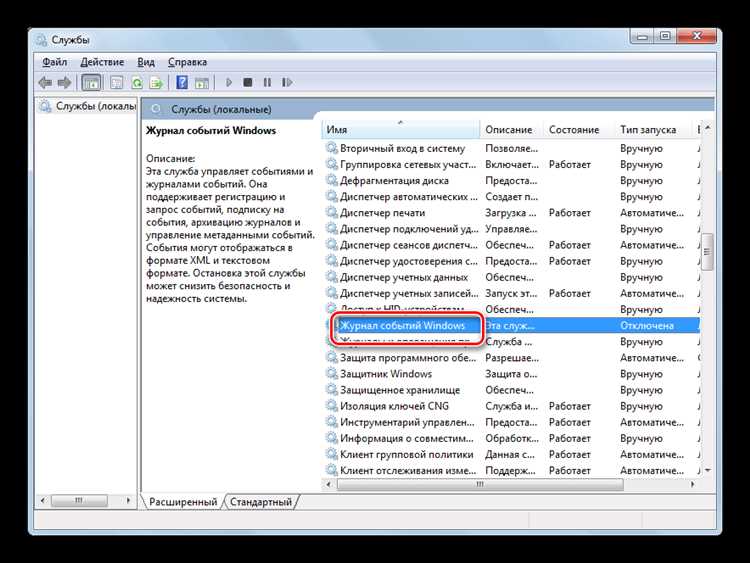
Task: Open Help with the blue question icon
Action: pos(182,82)
